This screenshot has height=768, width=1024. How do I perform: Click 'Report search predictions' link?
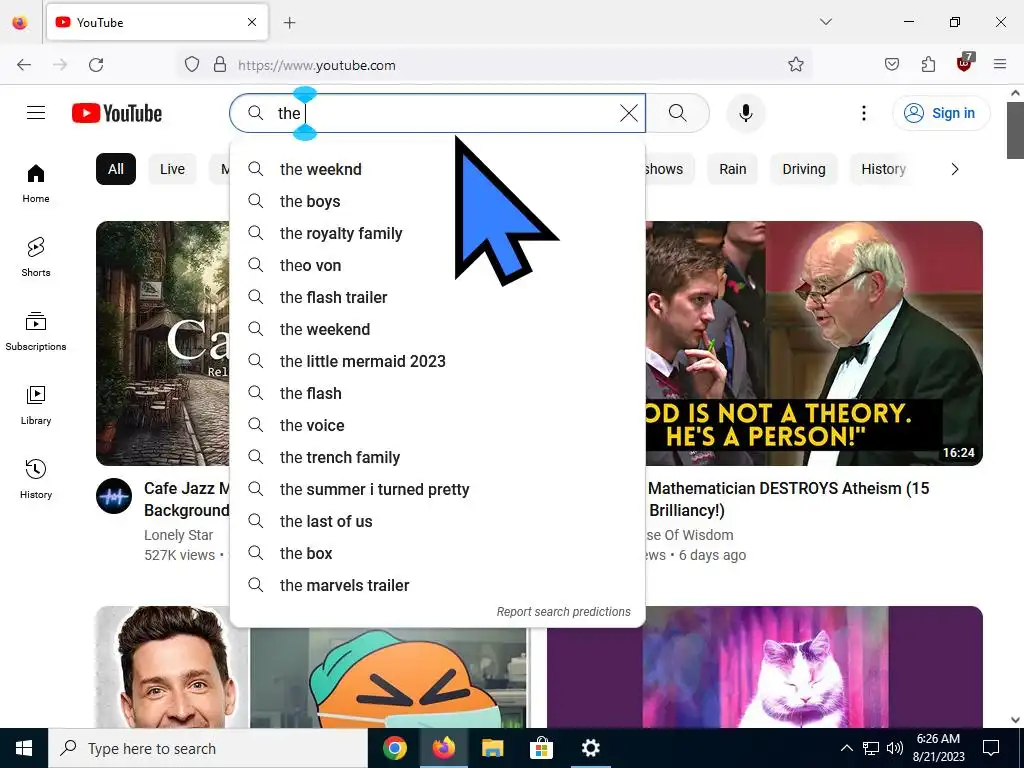[563, 612]
